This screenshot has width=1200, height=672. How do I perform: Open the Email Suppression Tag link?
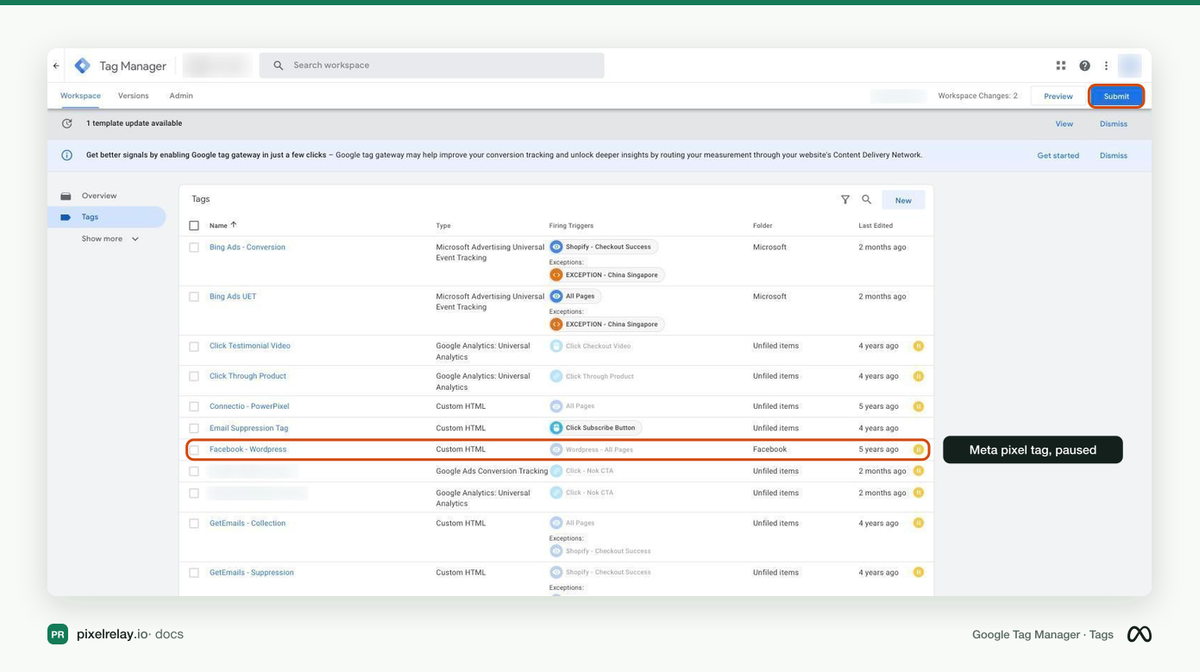pyautogui.click(x=249, y=428)
